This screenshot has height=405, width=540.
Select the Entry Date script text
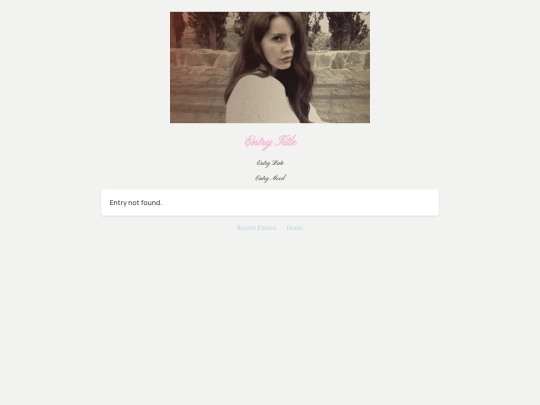pos(270,163)
